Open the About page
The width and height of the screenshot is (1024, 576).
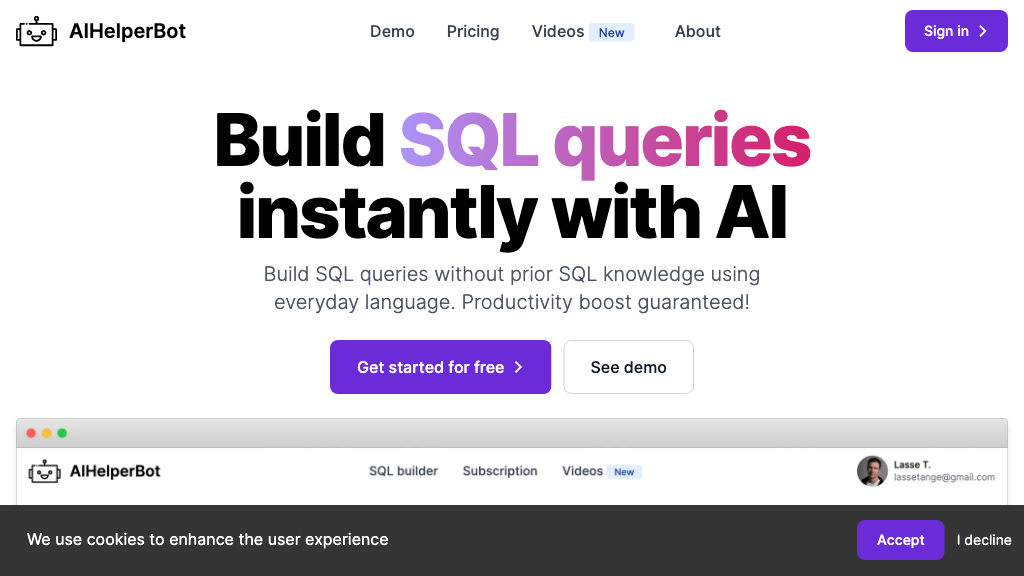pyautogui.click(x=697, y=31)
